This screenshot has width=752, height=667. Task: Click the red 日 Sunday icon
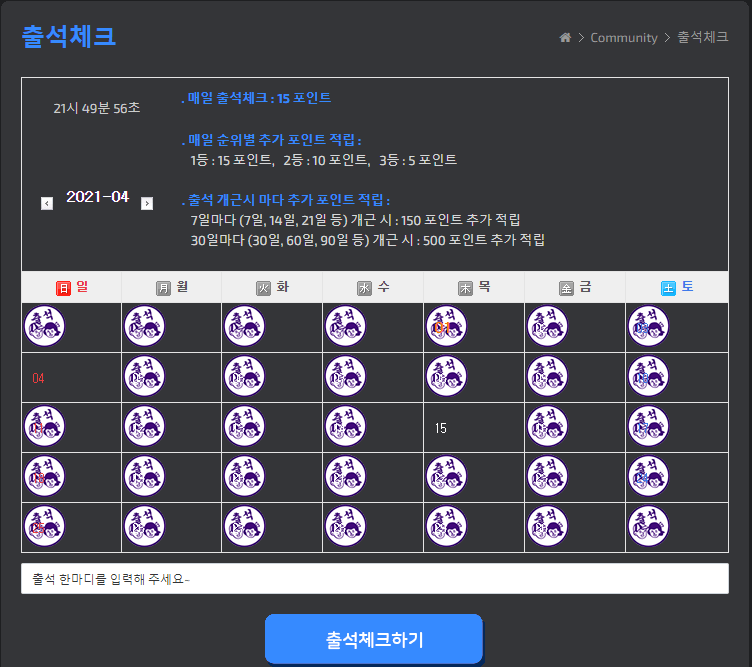click(63, 288)
